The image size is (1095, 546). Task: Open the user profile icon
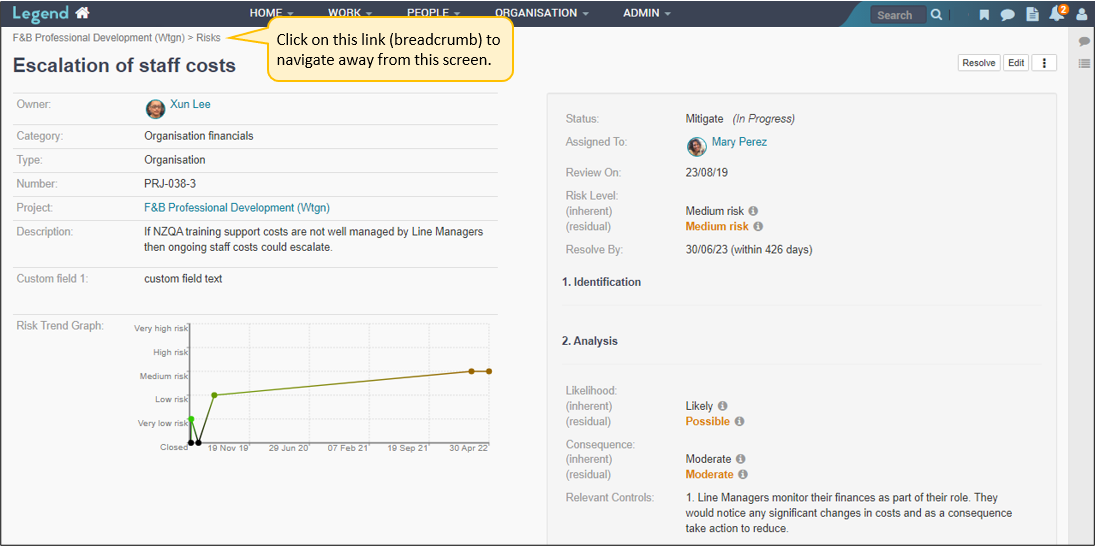click(1081, 15)
